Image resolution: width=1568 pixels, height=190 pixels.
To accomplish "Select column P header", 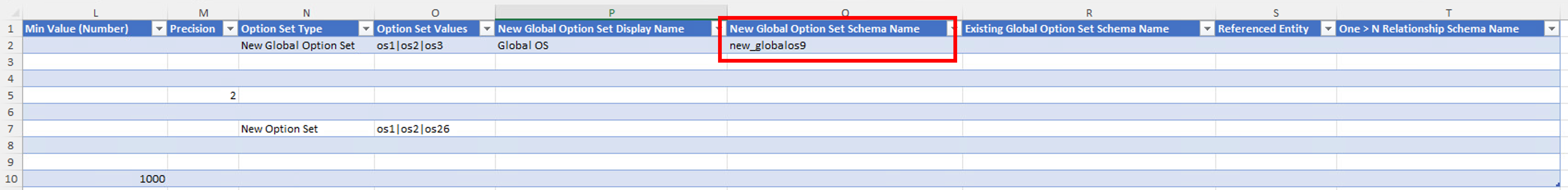I will click(611, 12).
